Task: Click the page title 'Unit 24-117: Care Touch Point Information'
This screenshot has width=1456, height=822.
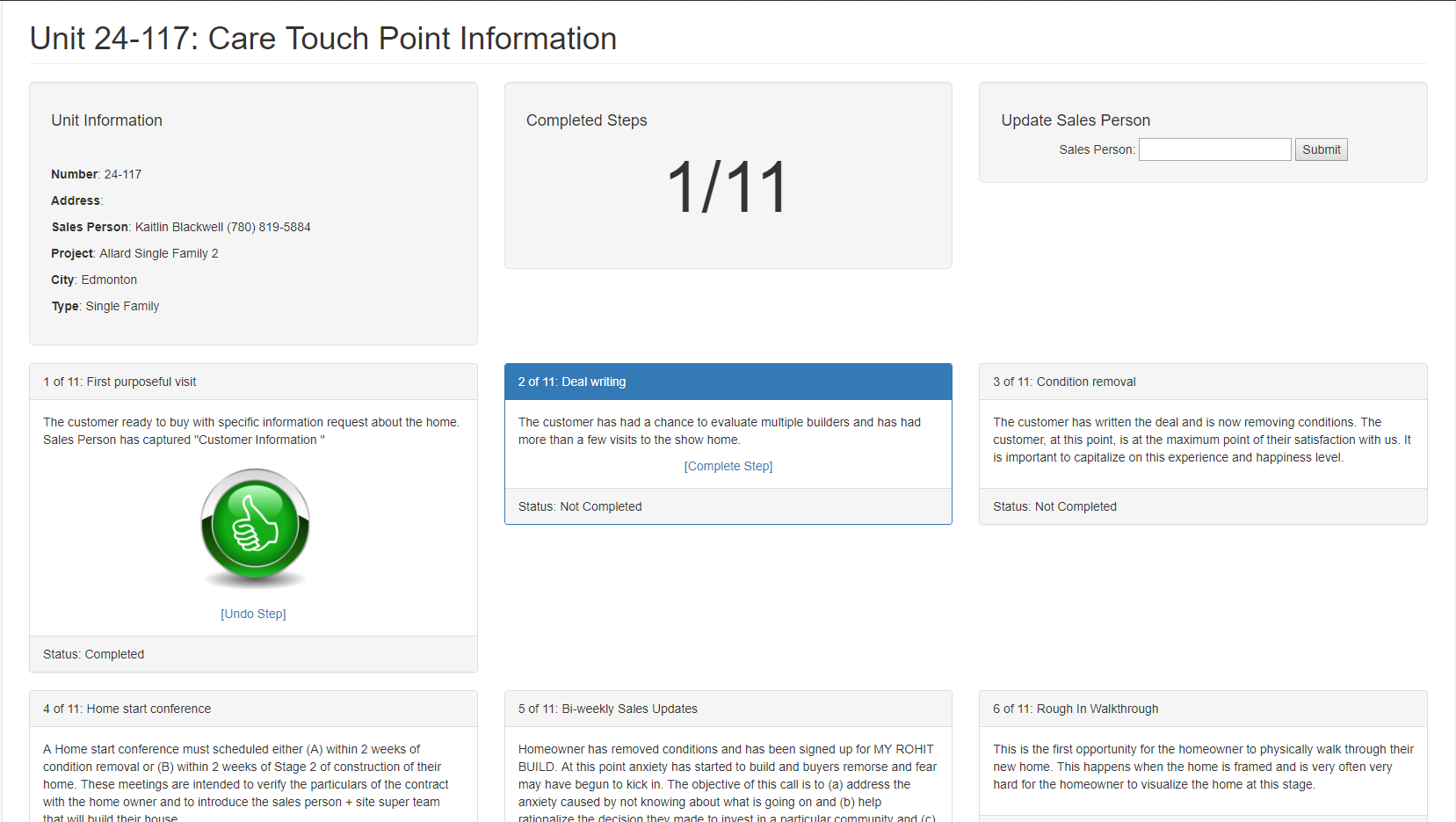Action: coord(323,39)
